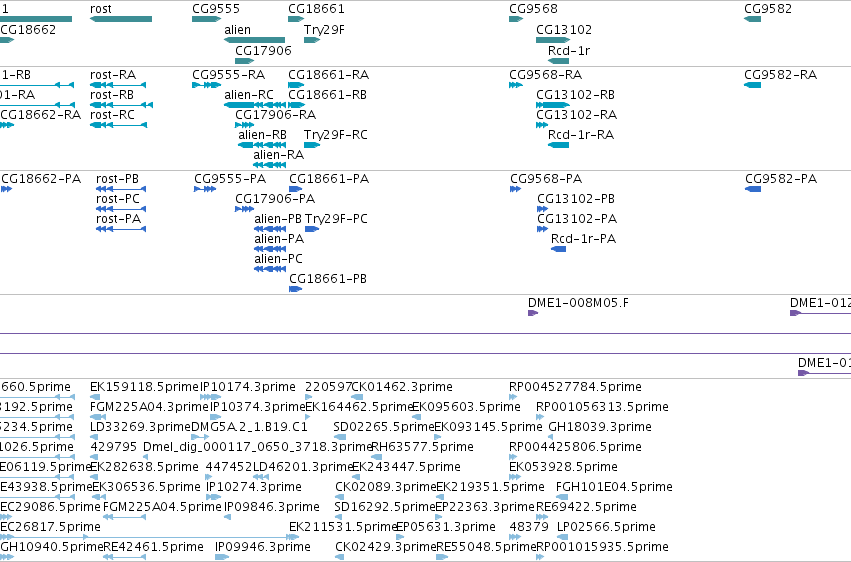
Task: Select the 'CK01462.3prime' EST label
Action: tap(402, 387)
